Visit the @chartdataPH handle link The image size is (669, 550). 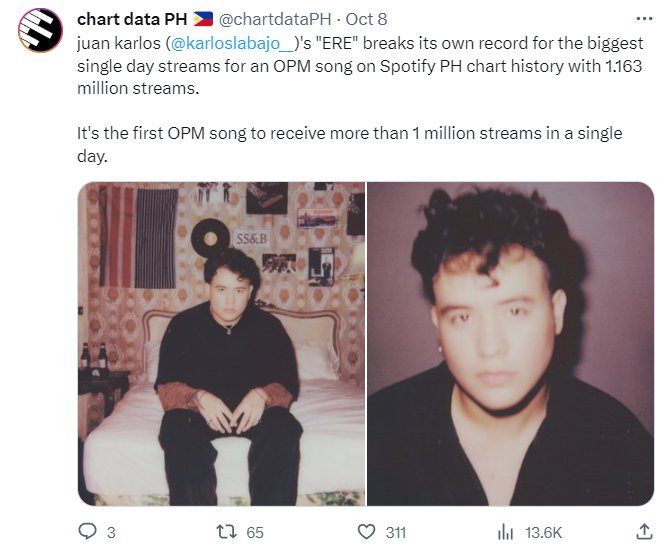[x=269, y=20]
